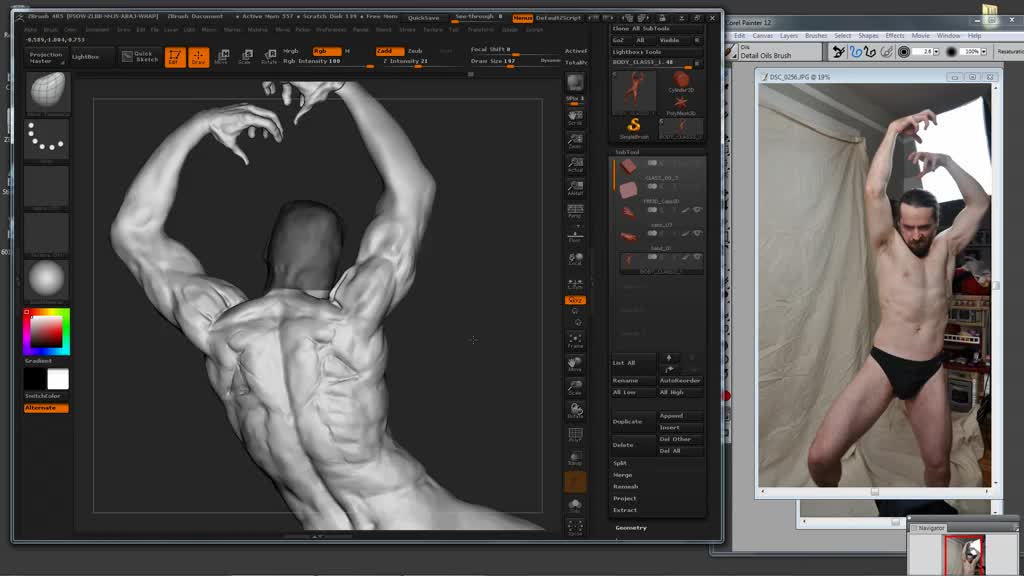This screenshot has width=1024, height=576.
Task: Toggle eye visibility of third subtool
Action: 697,210
